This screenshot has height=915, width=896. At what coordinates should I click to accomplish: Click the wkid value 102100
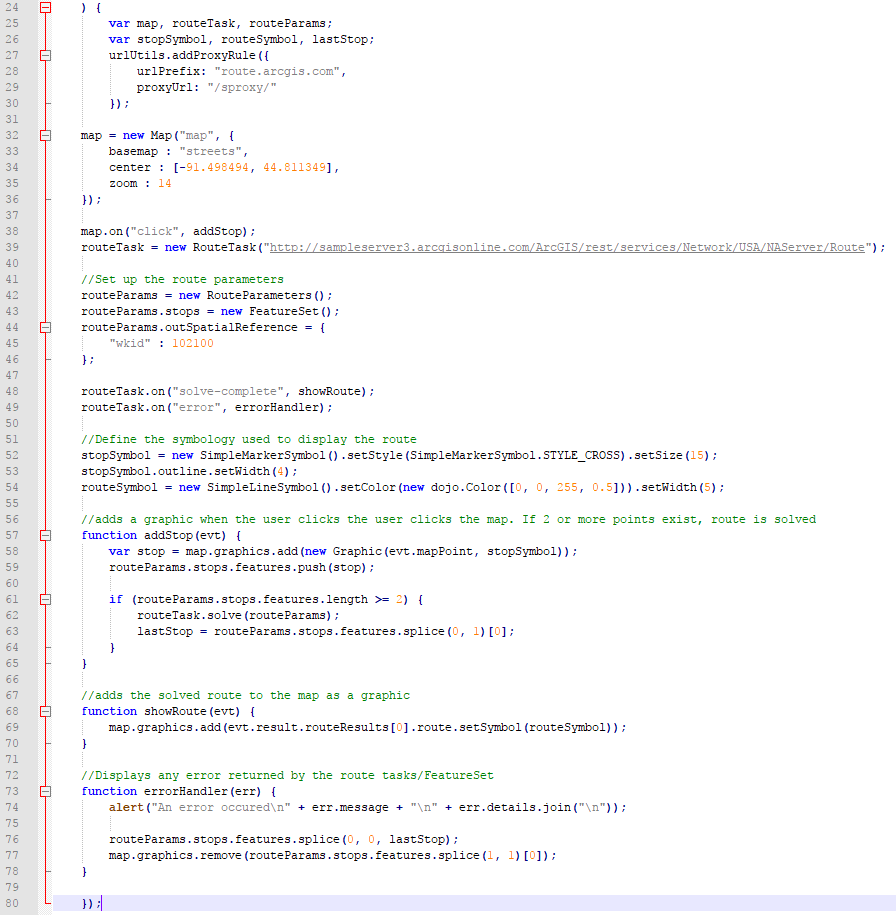193,344
